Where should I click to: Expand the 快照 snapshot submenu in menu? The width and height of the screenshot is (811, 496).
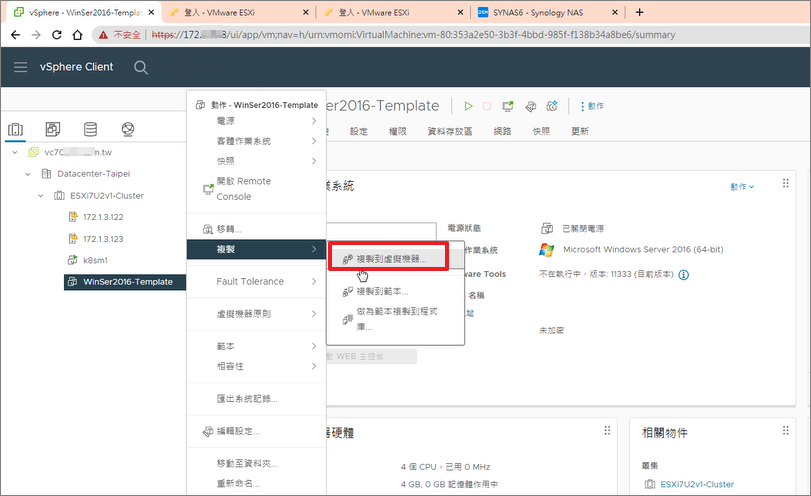pos(257,161)
